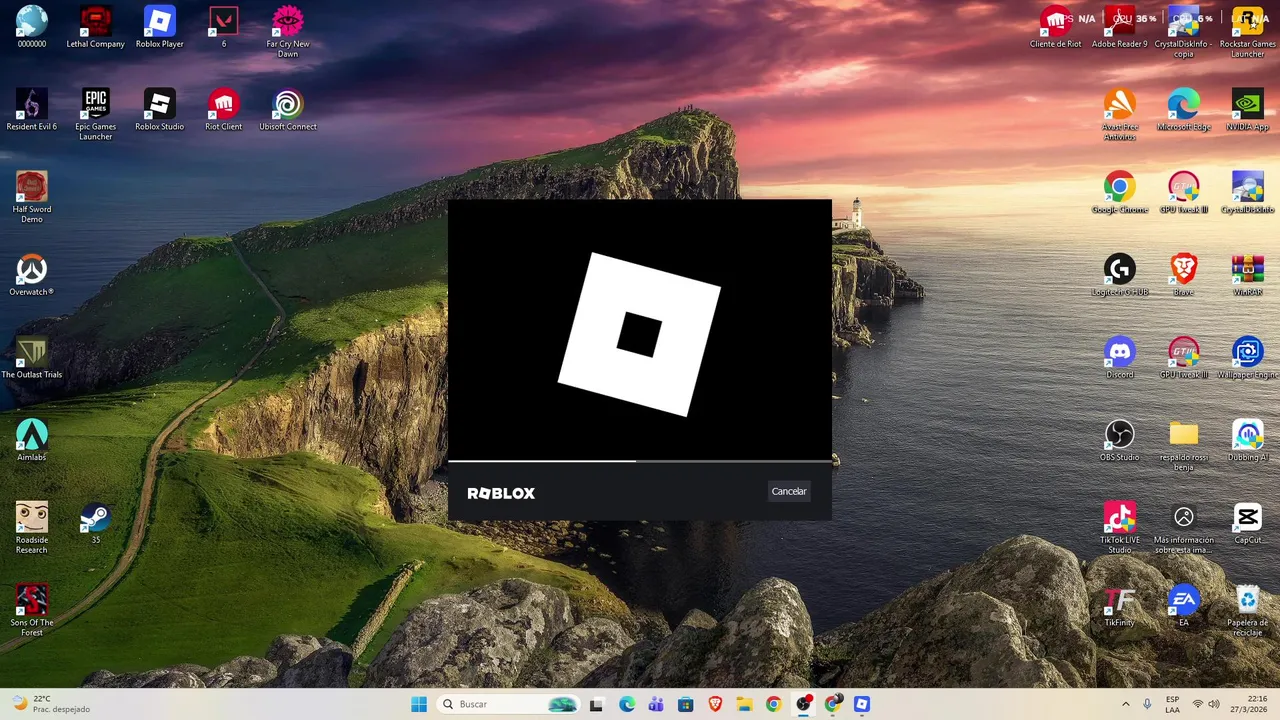Viewport: 1280px width, 720px height.
Task: Click the Roblox tilted-square logo image
Action: coord(640,334)
